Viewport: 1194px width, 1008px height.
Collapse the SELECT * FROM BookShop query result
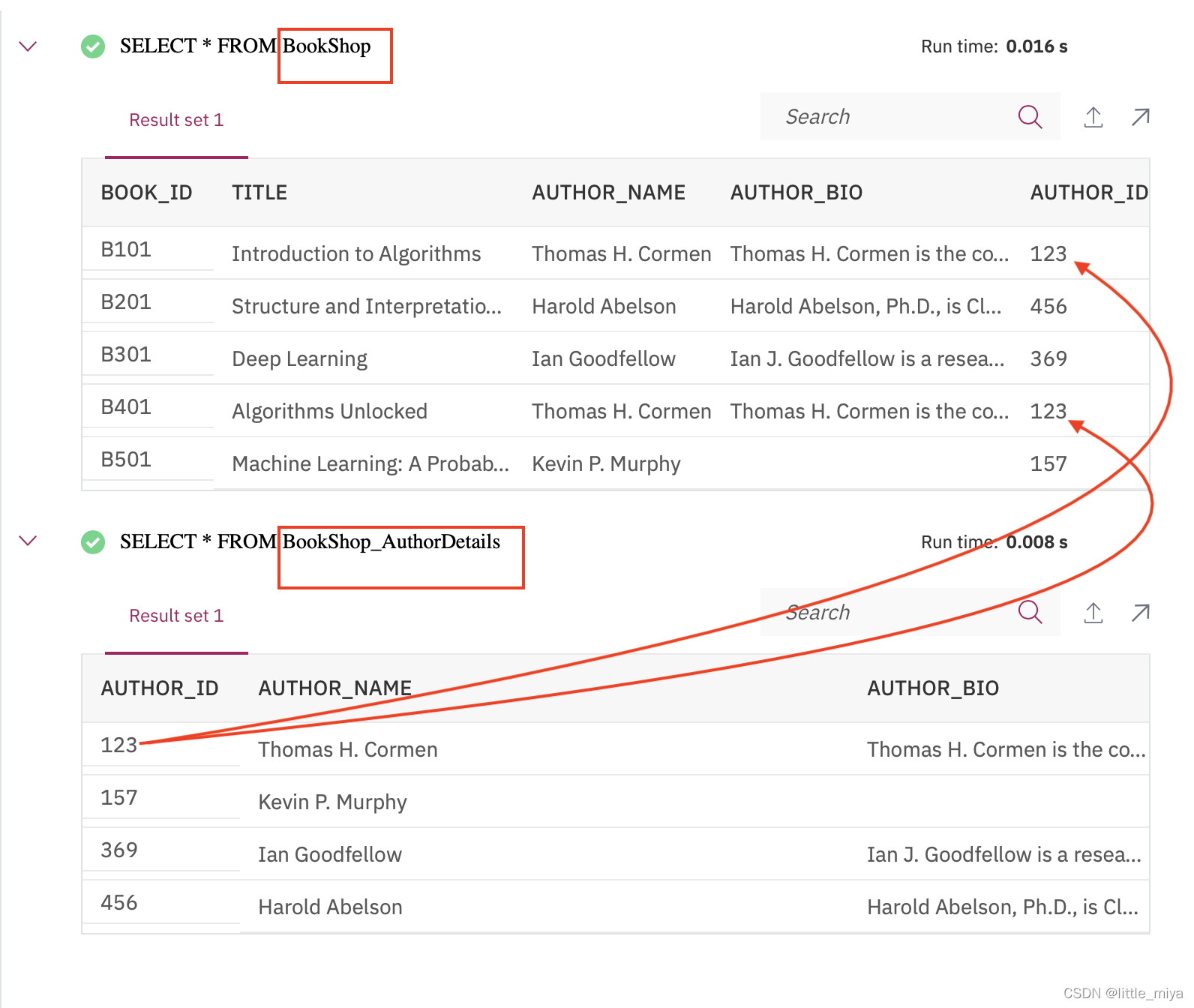pos(28,46)
